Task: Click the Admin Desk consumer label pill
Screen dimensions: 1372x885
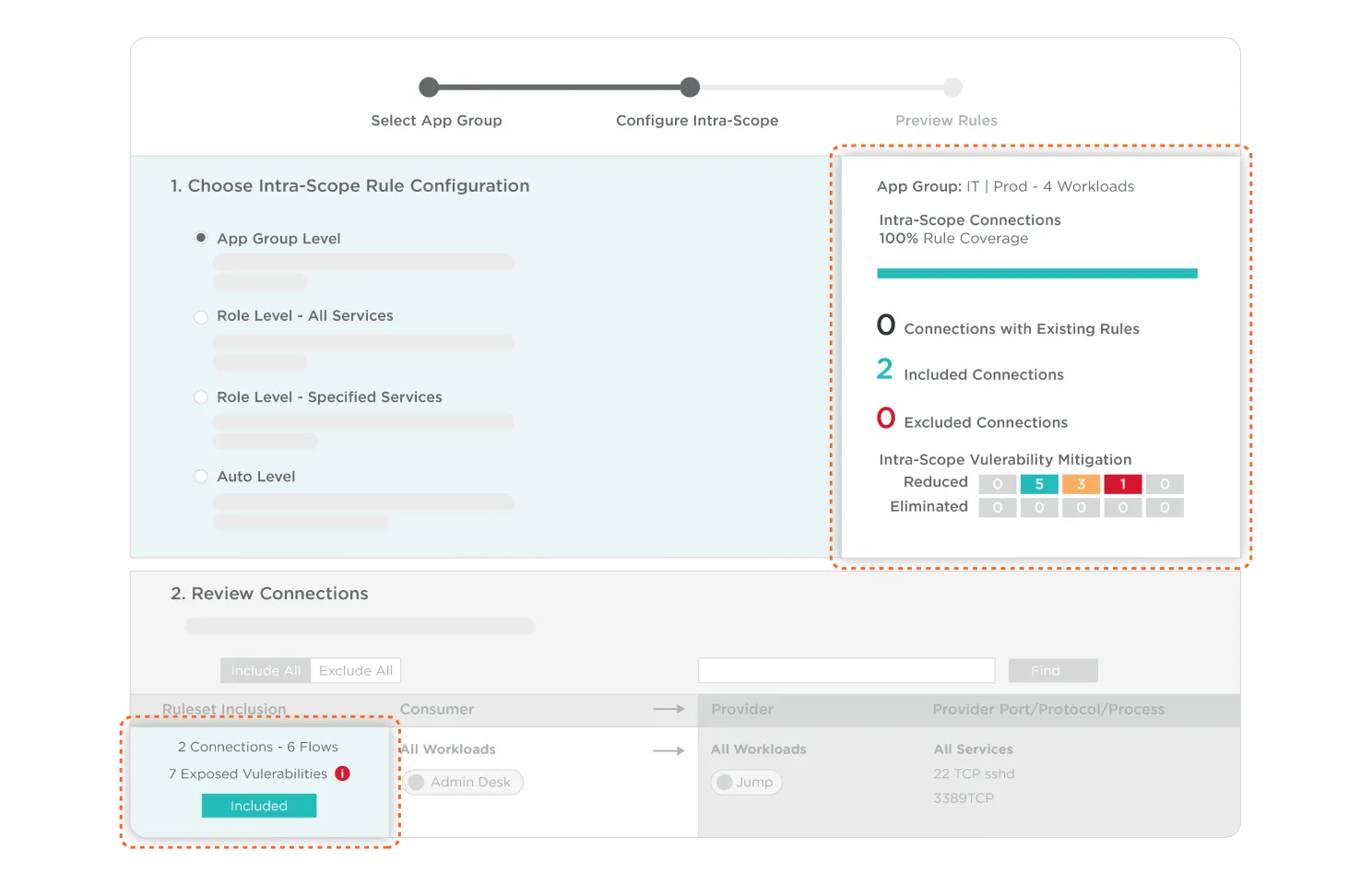Action: pyautogui.click(x=463, y=782)
